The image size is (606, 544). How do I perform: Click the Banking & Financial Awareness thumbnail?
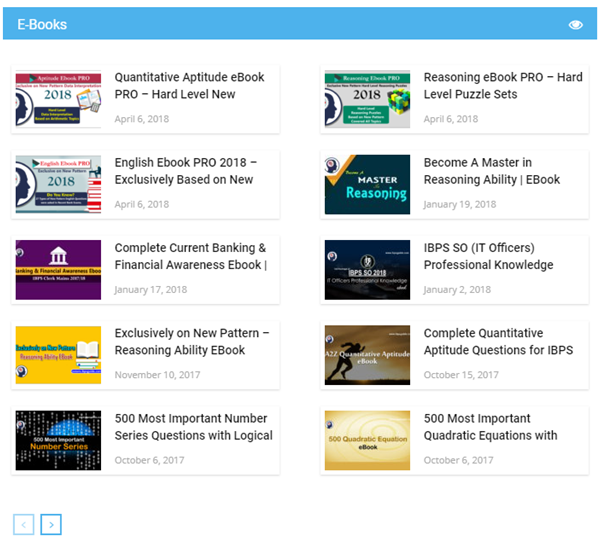pos(58,270)
